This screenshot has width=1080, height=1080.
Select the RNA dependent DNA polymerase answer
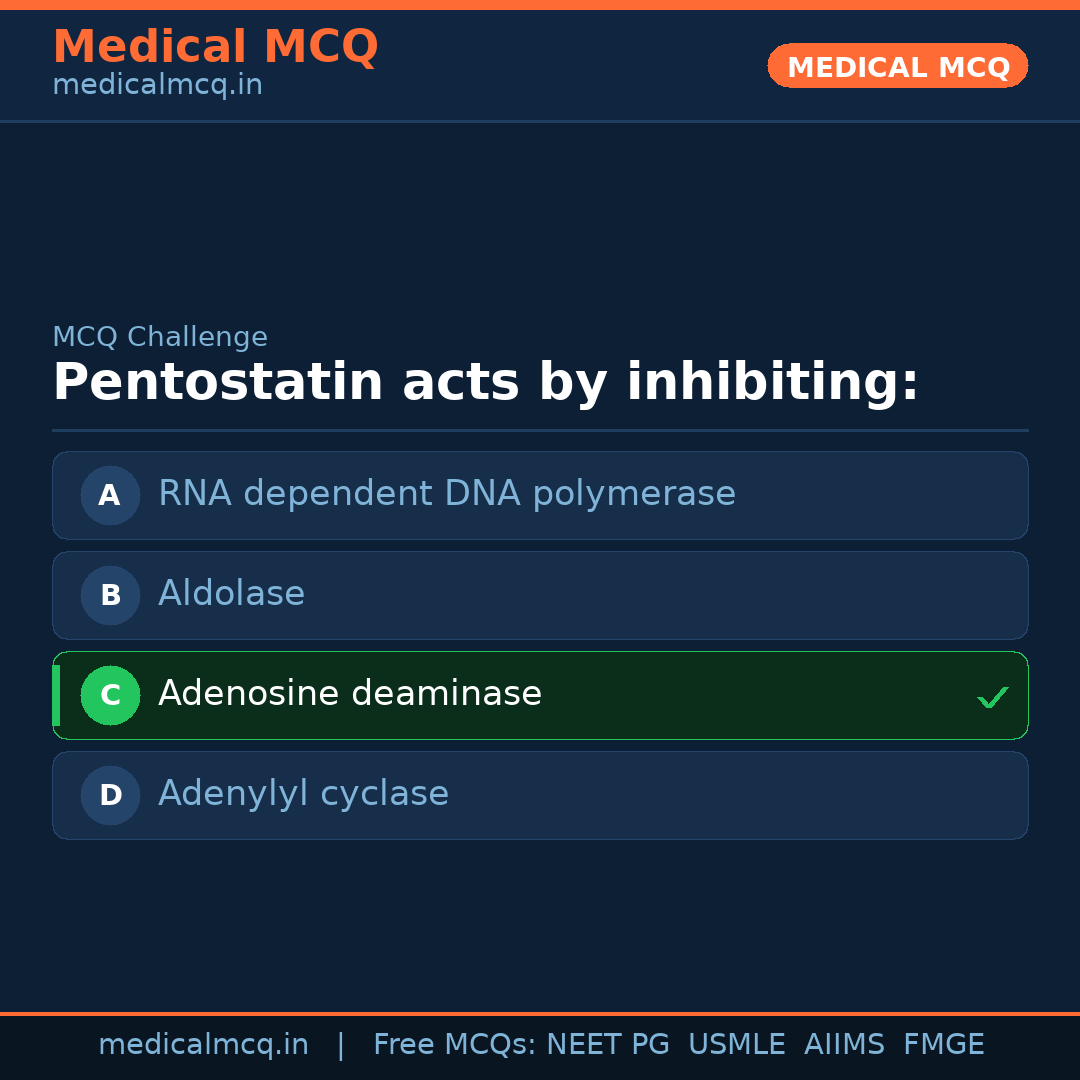tap(446, 494)
